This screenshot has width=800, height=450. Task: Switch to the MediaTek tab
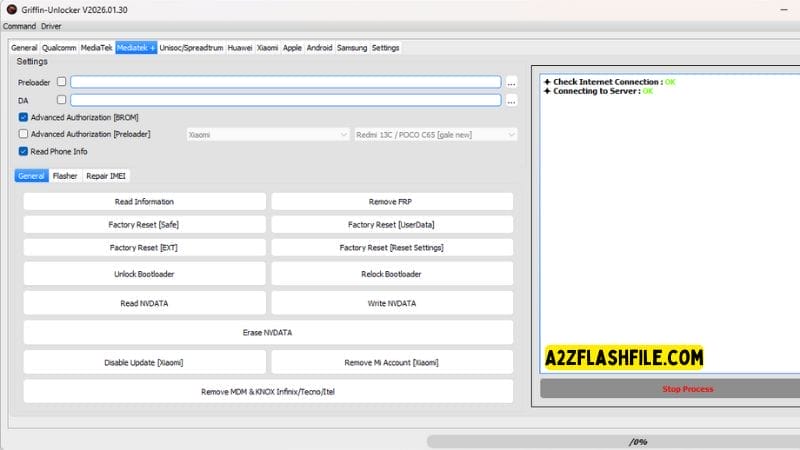click(96, 47)
